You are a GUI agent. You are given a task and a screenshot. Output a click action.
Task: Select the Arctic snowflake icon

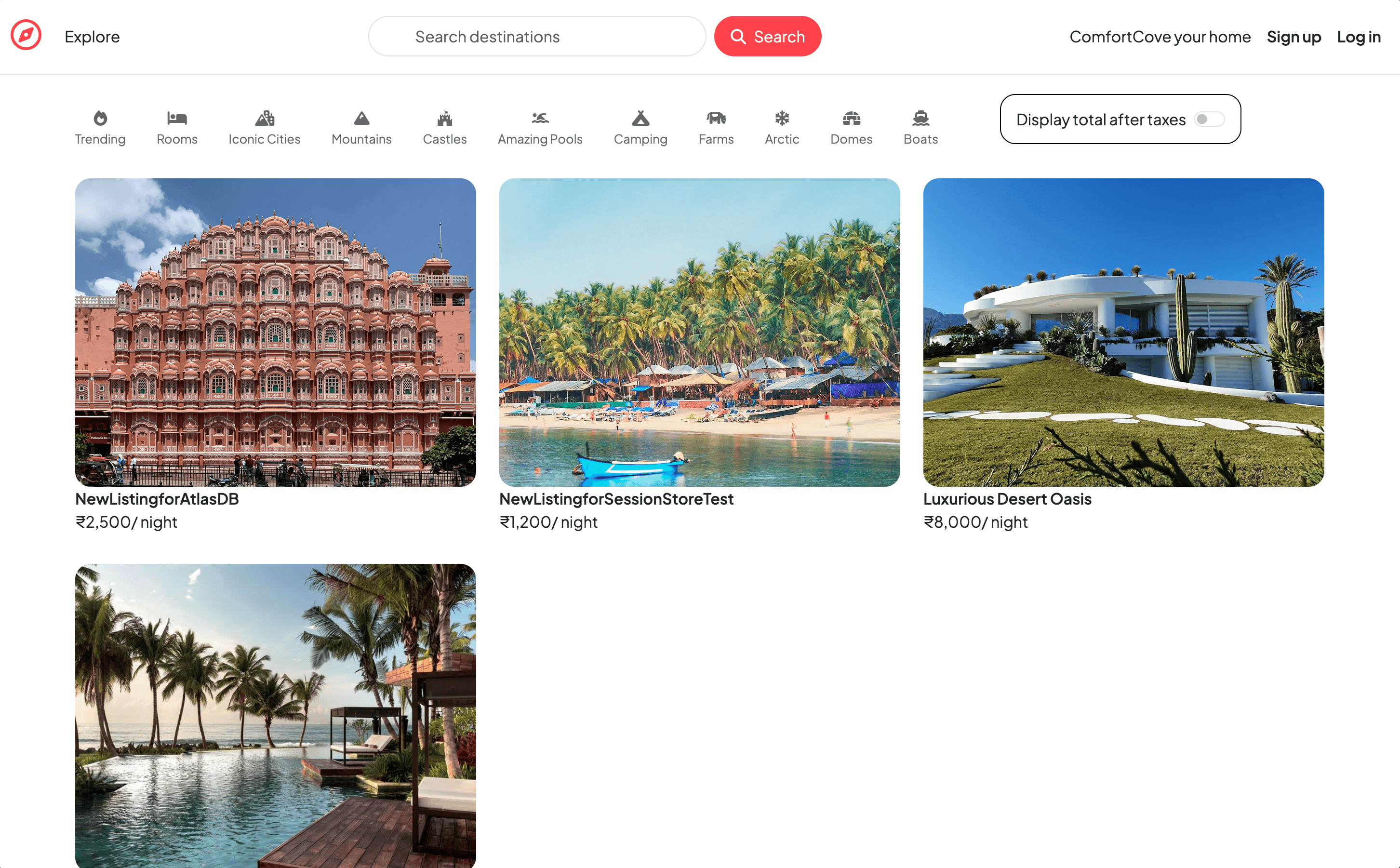tap(782, 118)
